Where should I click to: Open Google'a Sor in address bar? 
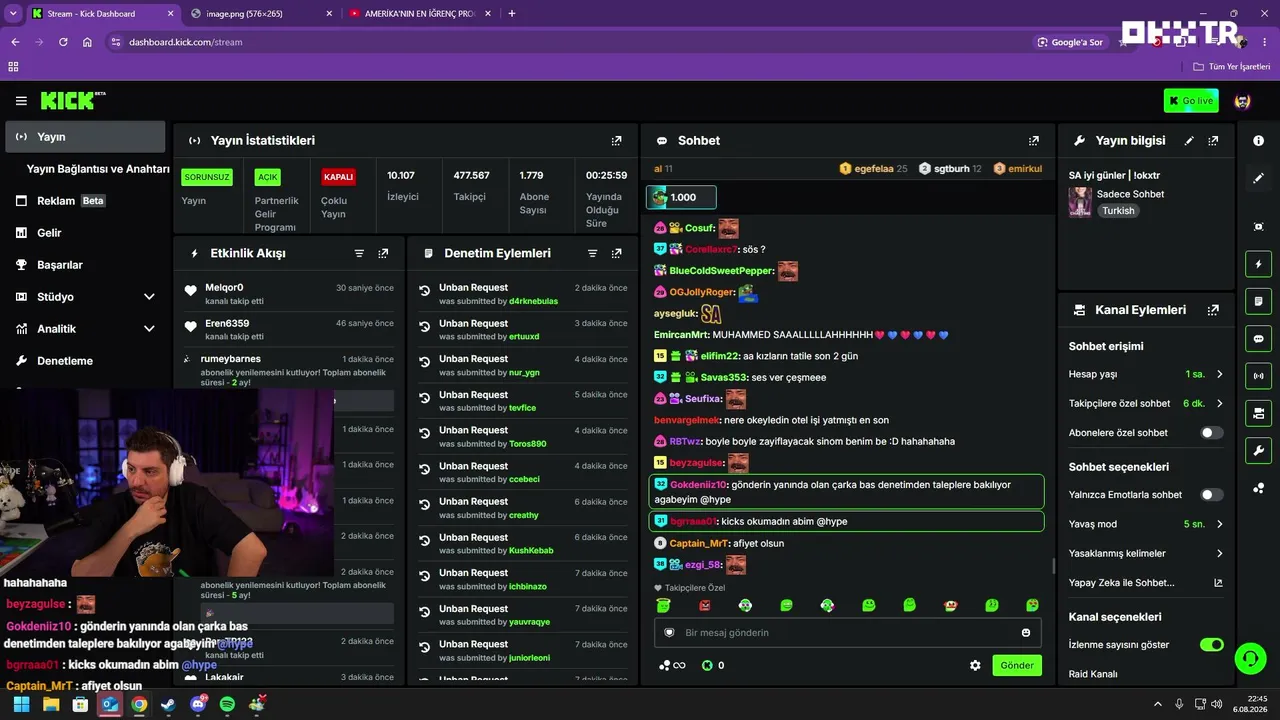tap(1070, 42)
